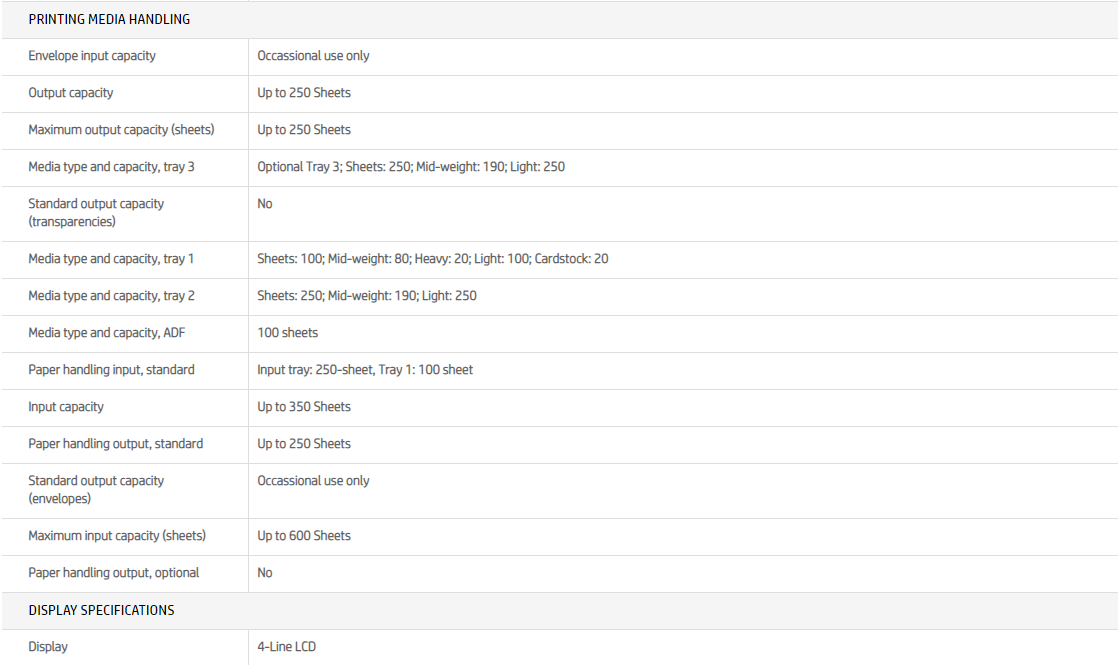Click the value starting with Optional Tray 3
Viewport: 1118px width, 665px height.
pyautogui.click(x=411, y=167)
